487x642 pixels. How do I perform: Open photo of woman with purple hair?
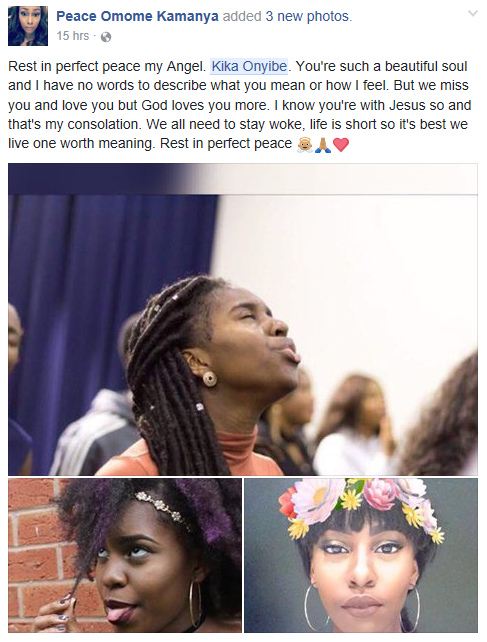click(125, 555)
